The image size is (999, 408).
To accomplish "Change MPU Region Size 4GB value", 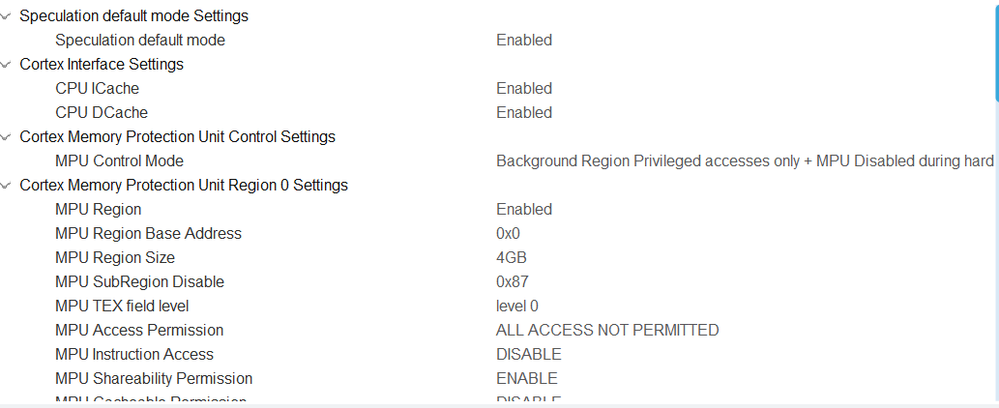I will coord(511,257).
